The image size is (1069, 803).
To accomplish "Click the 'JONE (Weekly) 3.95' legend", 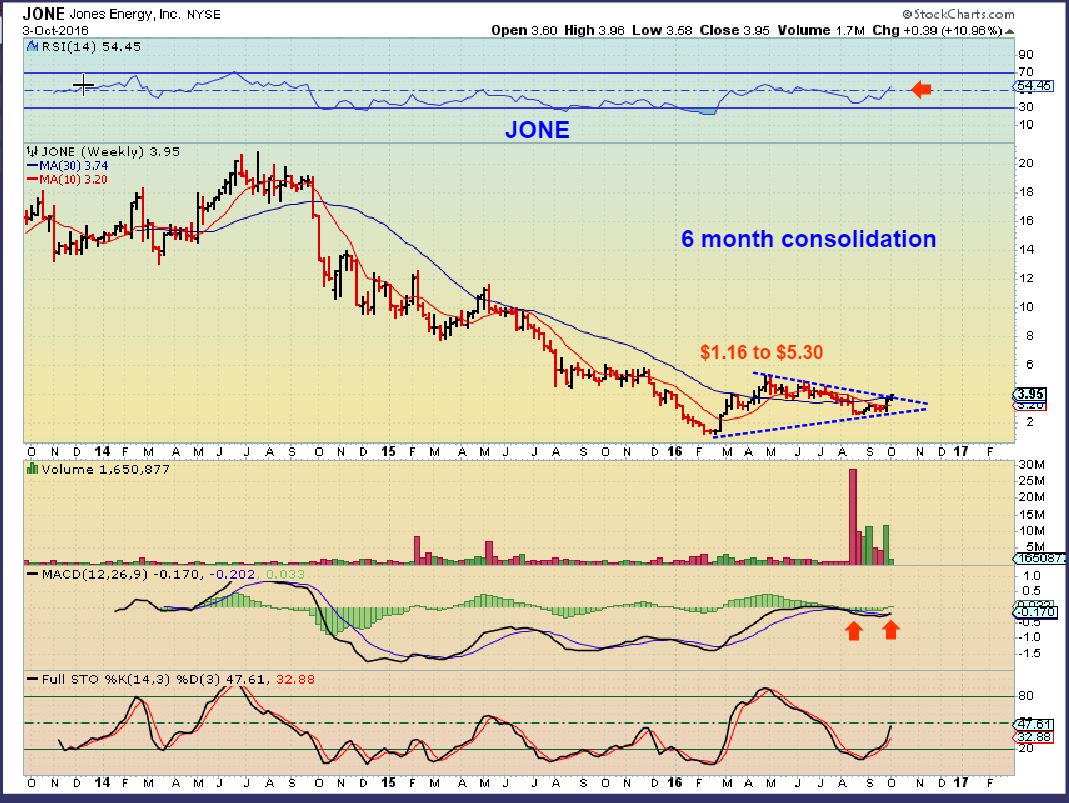I will pyautogui.click(x=110, y=151).
